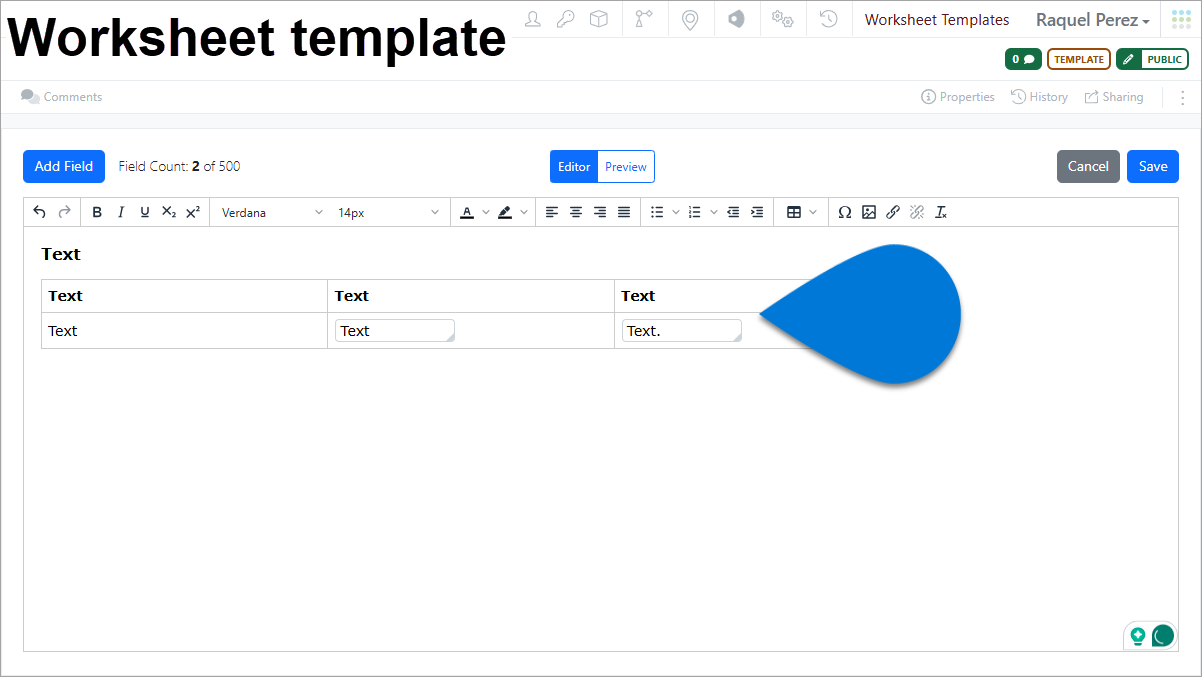Open the Comments section
Screen dimensions: 1202x677
point(62,97)
